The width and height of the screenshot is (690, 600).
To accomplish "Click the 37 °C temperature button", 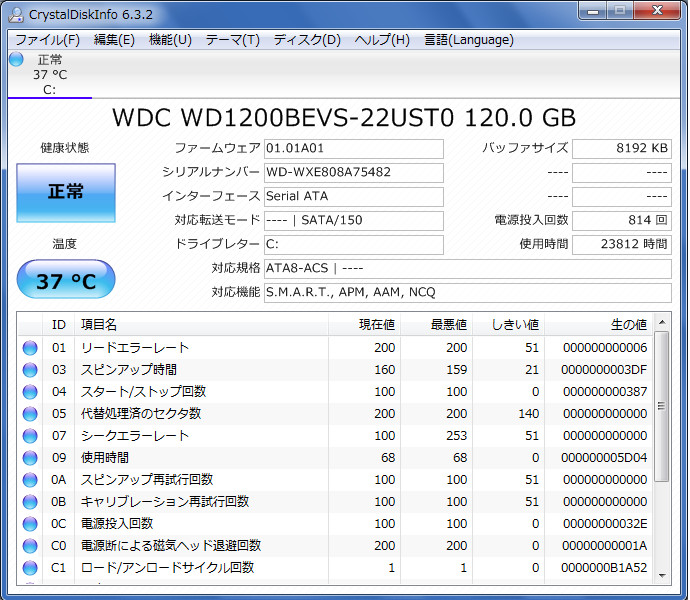I will point(66,279).
